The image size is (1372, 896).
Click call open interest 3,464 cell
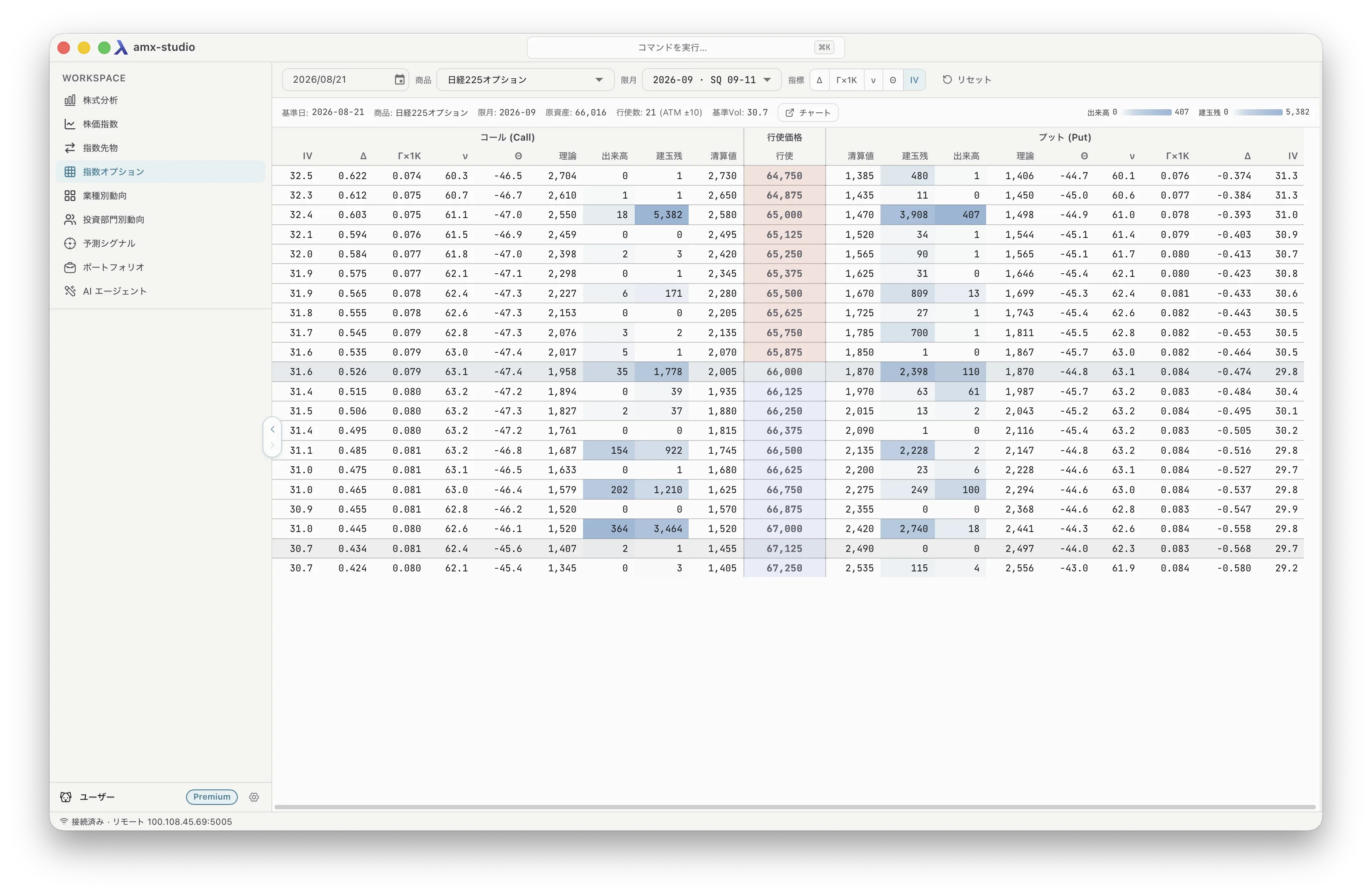(x=661, y=528)
